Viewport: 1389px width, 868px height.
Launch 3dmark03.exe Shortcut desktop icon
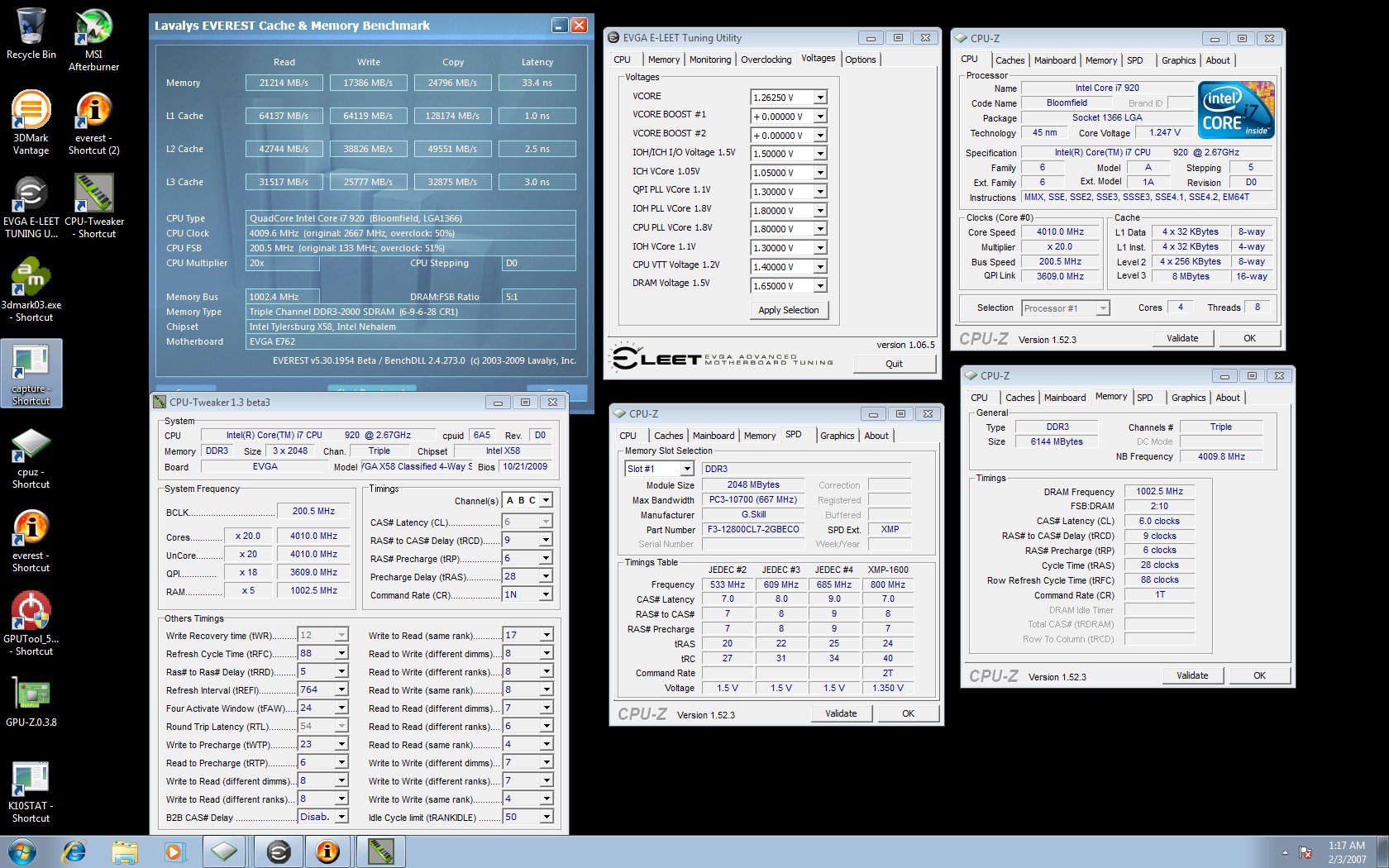[31, 289]
